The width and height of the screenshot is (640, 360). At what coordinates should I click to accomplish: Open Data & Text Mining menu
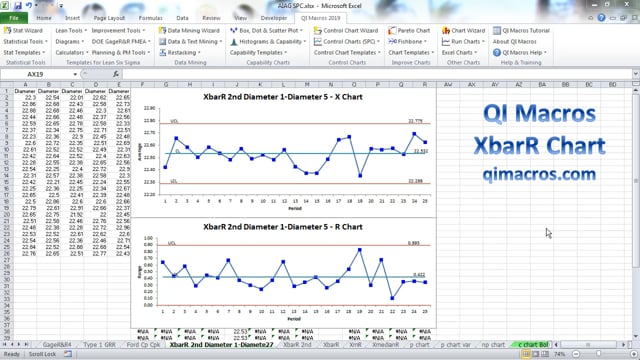pyautogui.click(x=191, y=42)
